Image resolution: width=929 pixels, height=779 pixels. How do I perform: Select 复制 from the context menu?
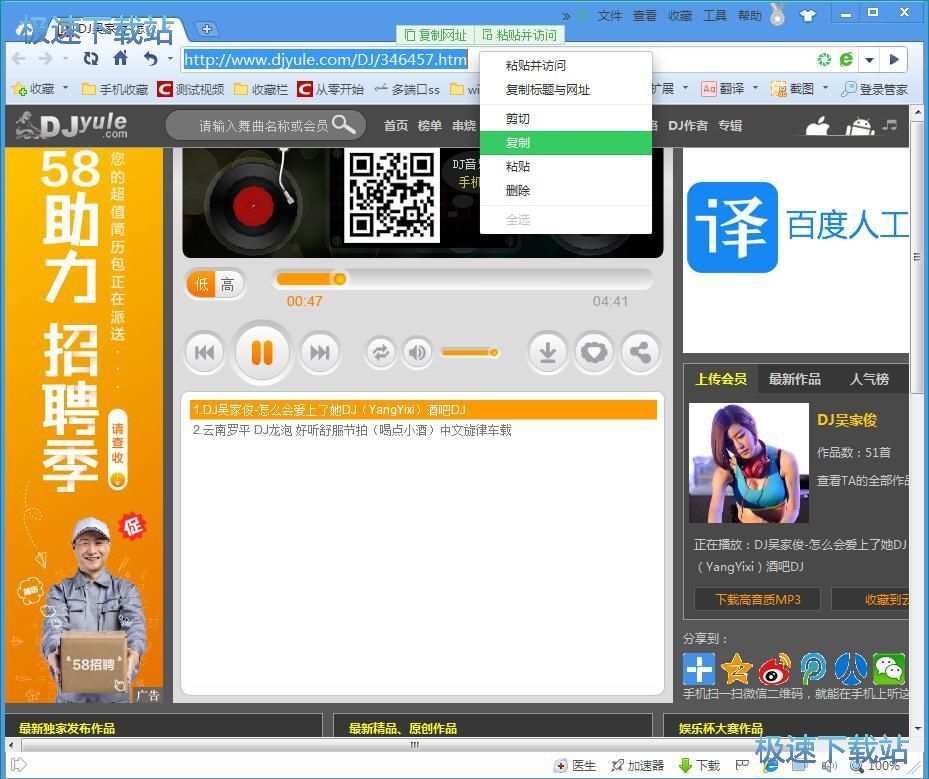point(518,142)
